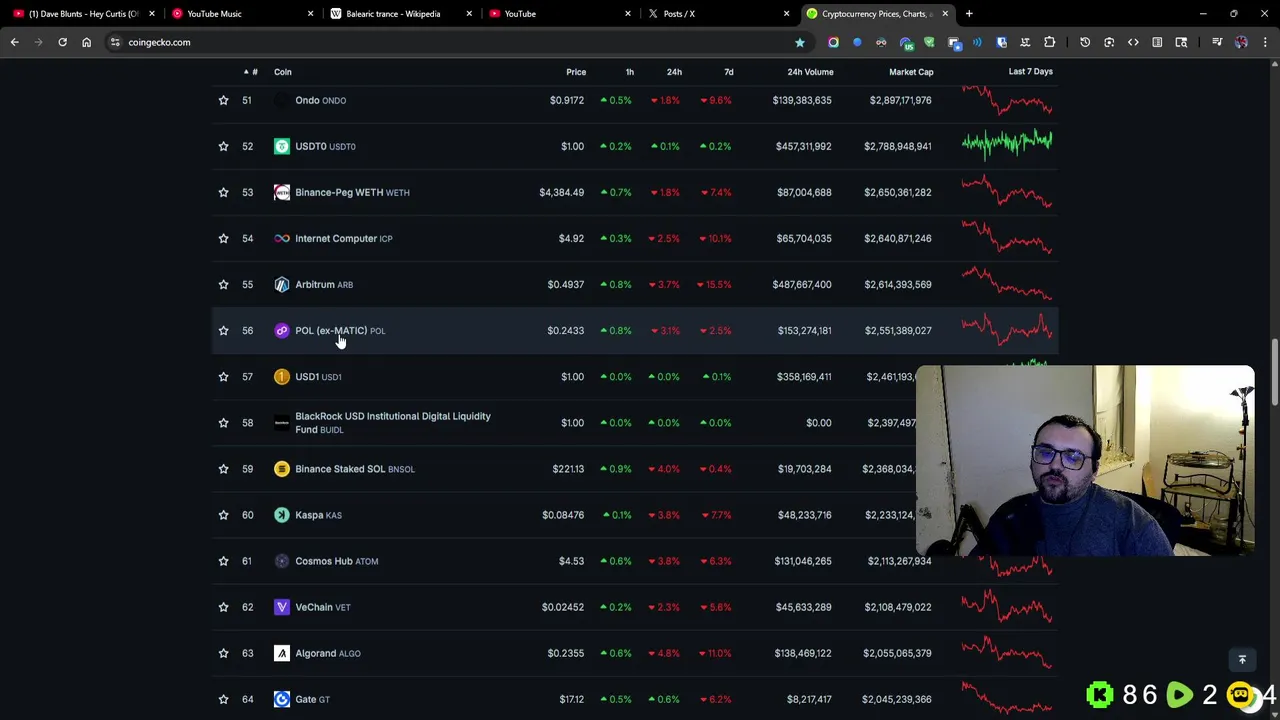The image size is (1280, 720).
Task: Switch to Dave Blunts Hey Curtis tab
Action: (82, 14)
